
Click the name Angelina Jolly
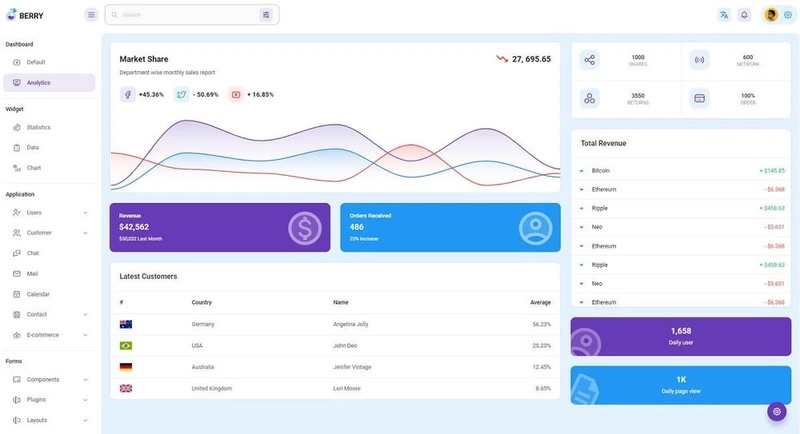(351, 324)
